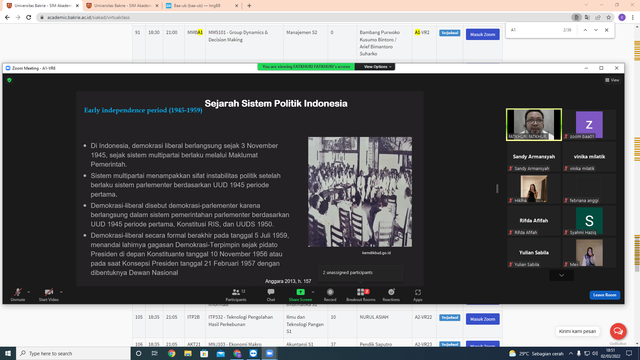Go to next find-in-page match
This screenshot has height=360, width=640.
(596, 30)
